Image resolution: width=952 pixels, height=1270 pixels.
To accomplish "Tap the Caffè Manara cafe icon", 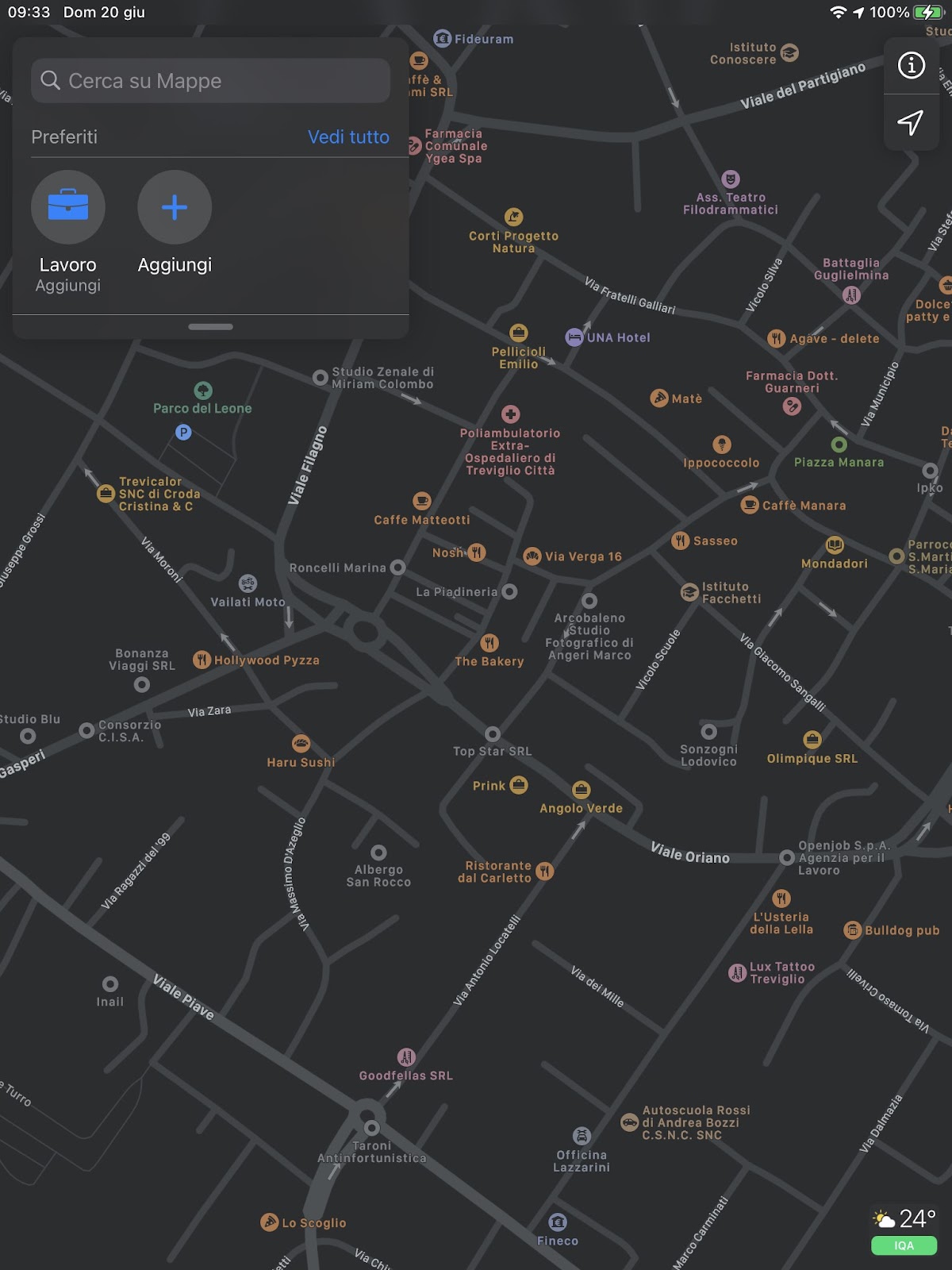I will [750, 505].
